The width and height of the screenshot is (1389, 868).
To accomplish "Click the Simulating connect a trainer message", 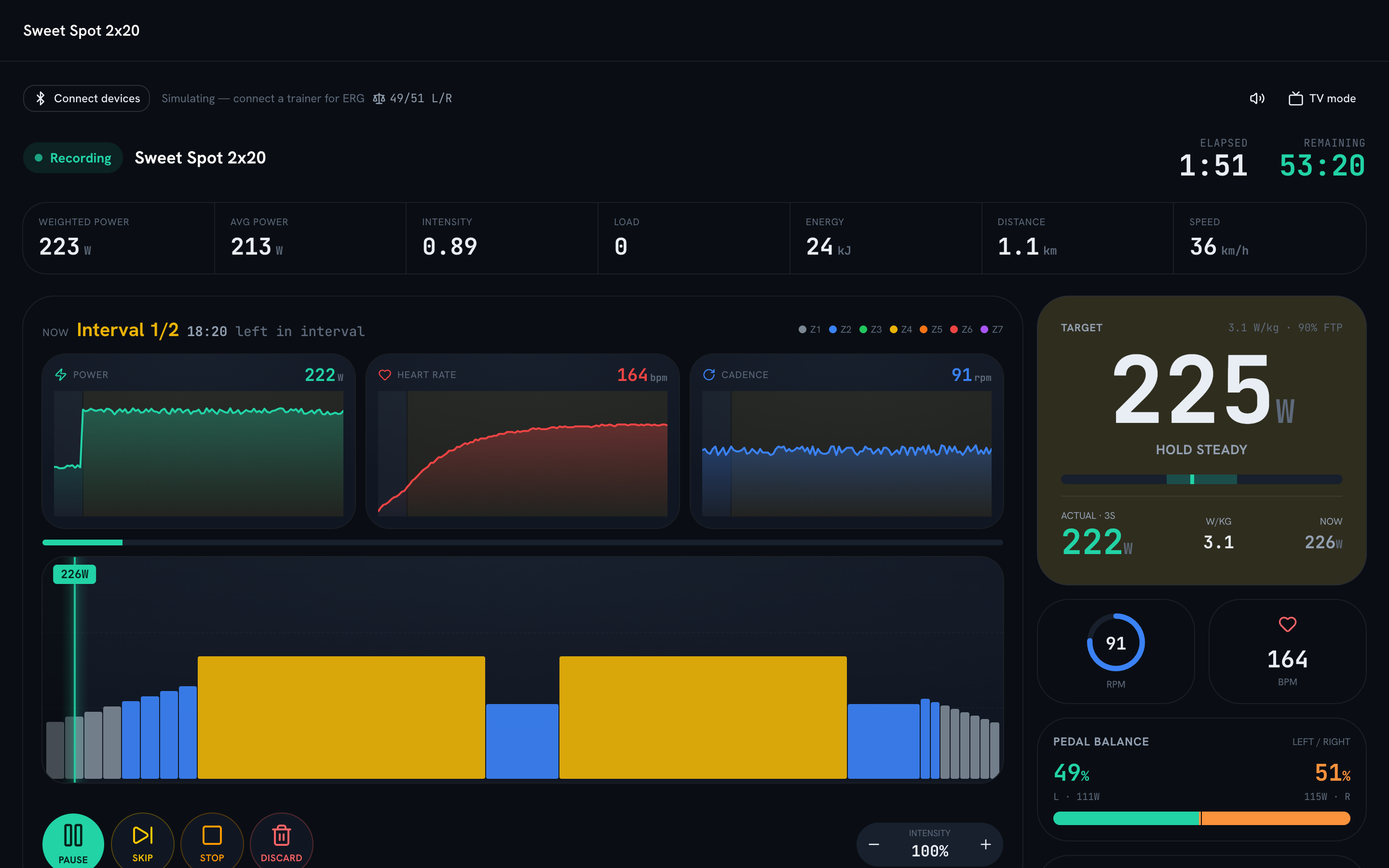I will pos(263,98).
